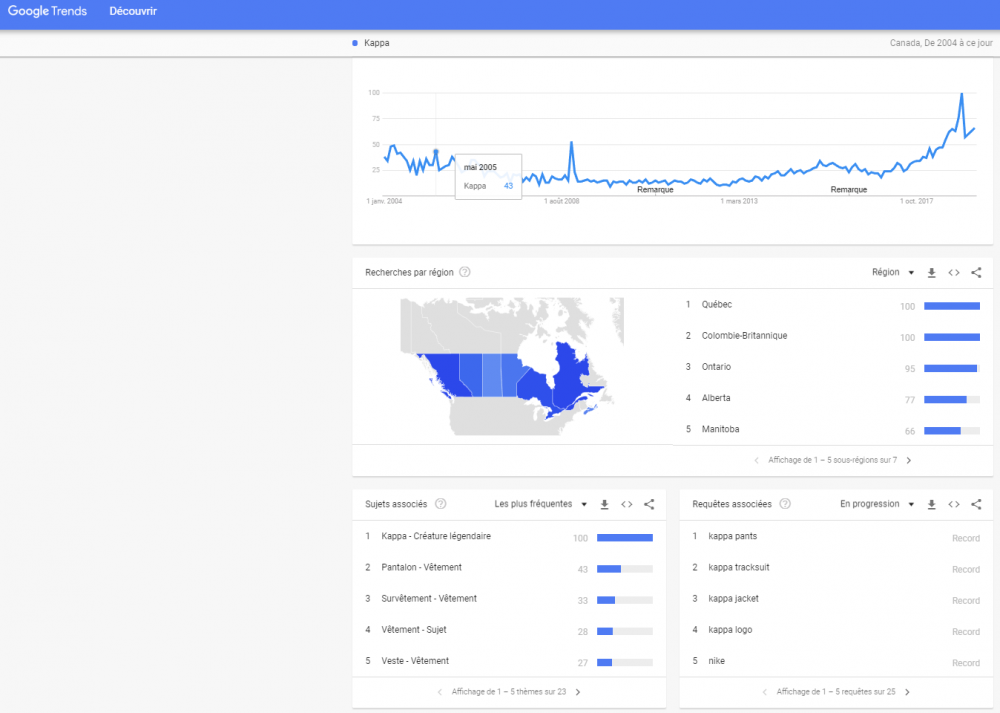The width and height of the screenshot is (1000, 713).
Task: Click embed icon for Sujets associés
Action: (x=627, y=505)
